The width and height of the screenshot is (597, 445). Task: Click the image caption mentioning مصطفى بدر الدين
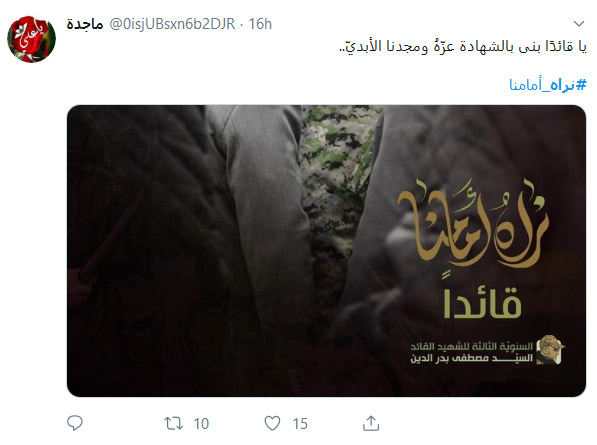(471, 352)
